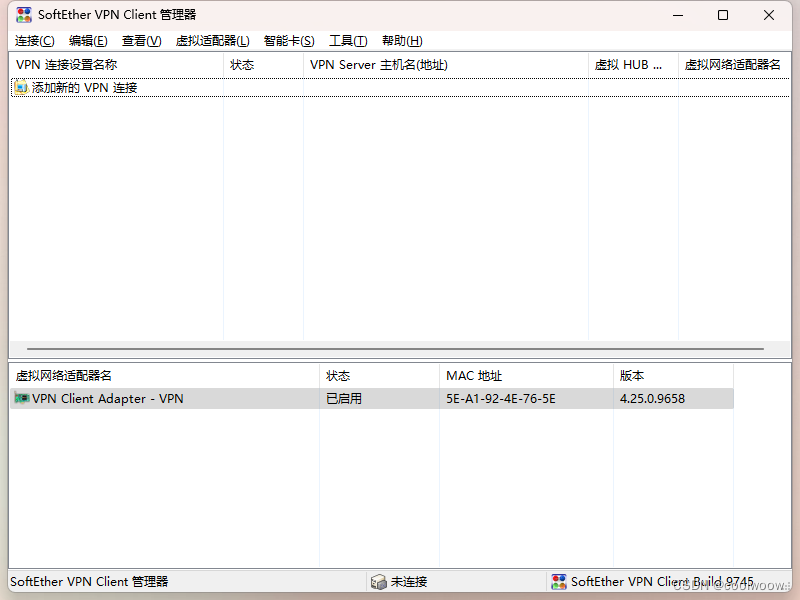
Task: Minimize the SoftEther VPN Client window
Action: tap(678, 15)
